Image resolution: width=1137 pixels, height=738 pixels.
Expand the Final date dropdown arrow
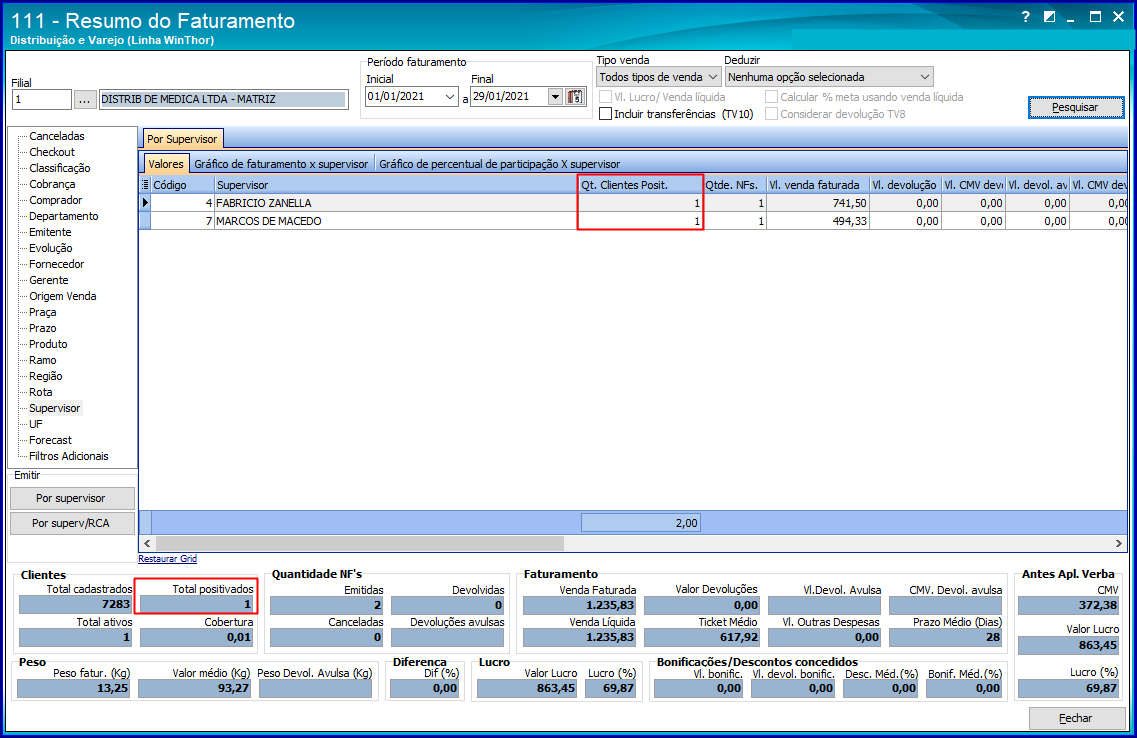pos(555,96)
